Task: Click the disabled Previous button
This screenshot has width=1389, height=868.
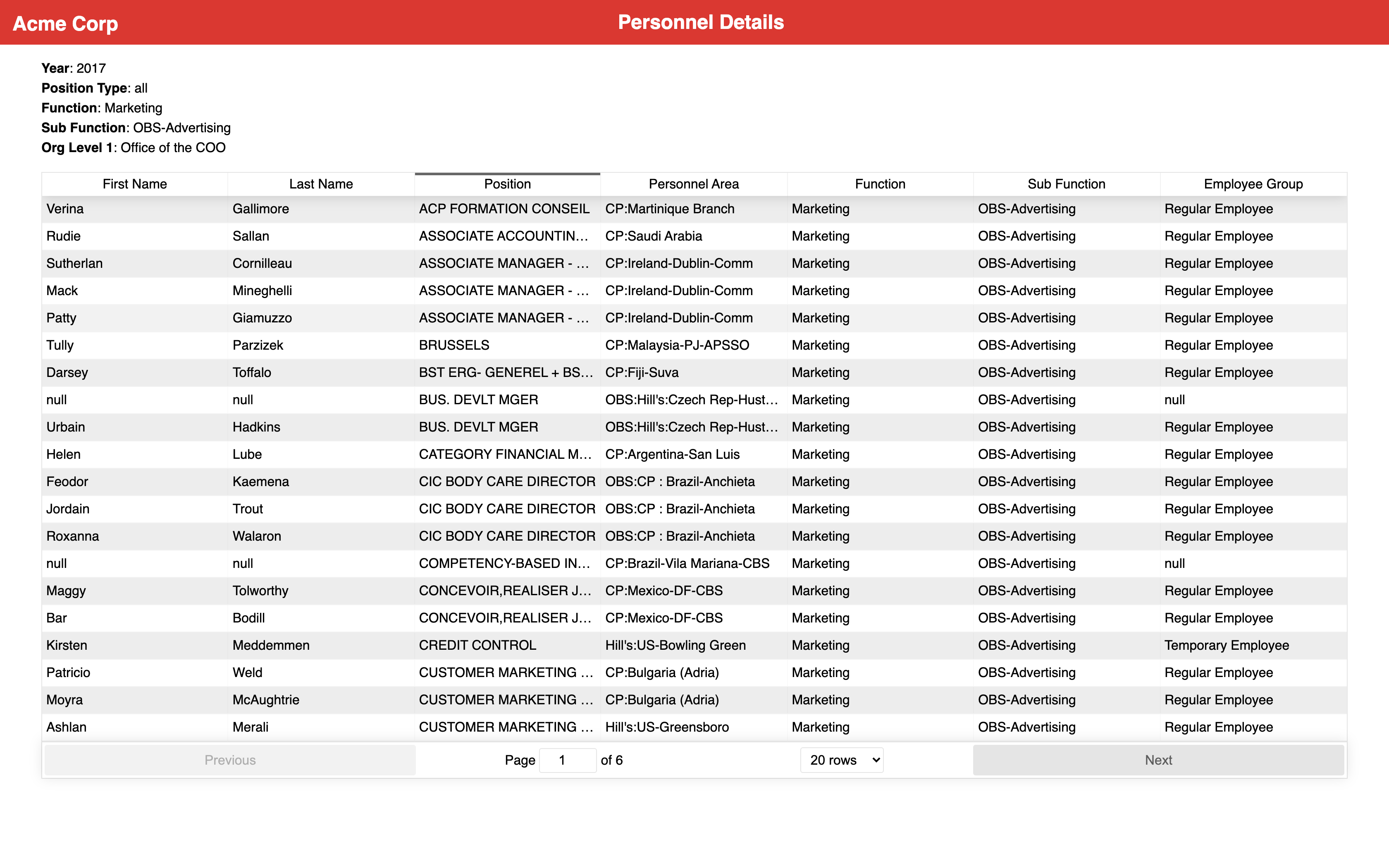Action: coord(229,760)
